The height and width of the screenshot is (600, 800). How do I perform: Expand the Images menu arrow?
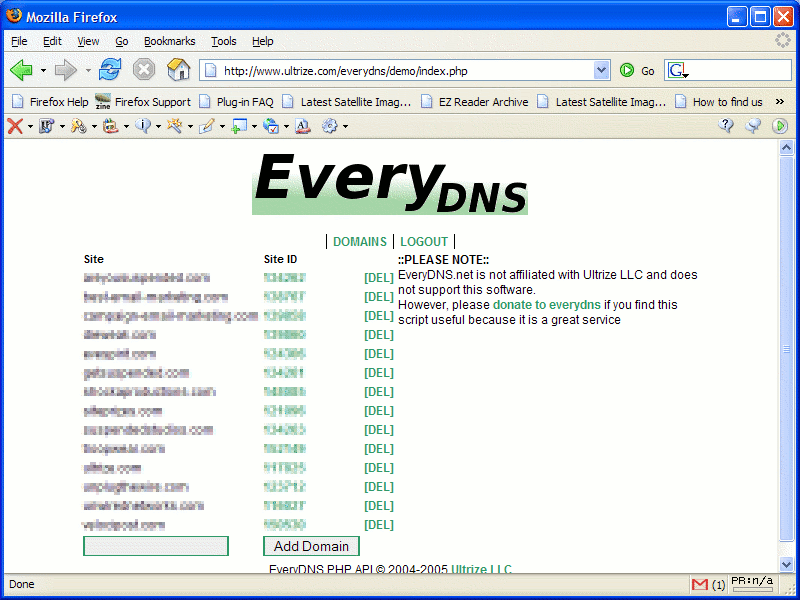click(x=126, y=127)
